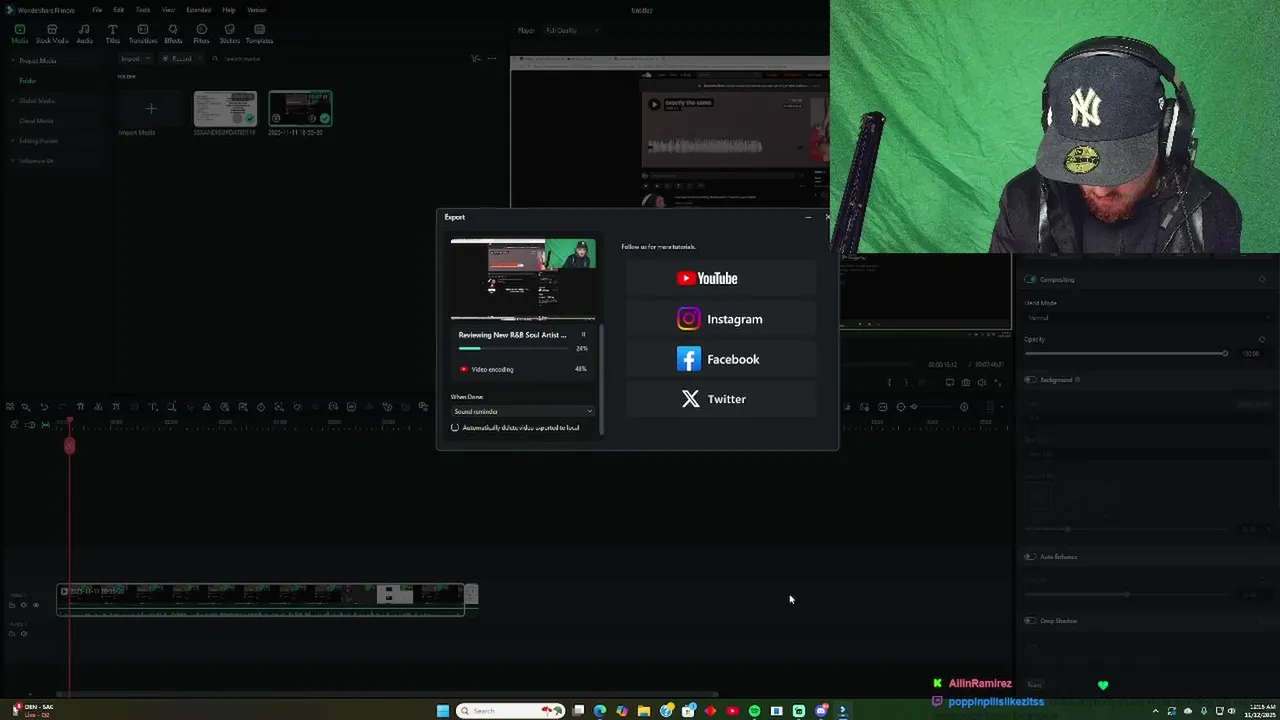
Task: Open the Blend Mode dropdown
Action: tap(1146, 318)
